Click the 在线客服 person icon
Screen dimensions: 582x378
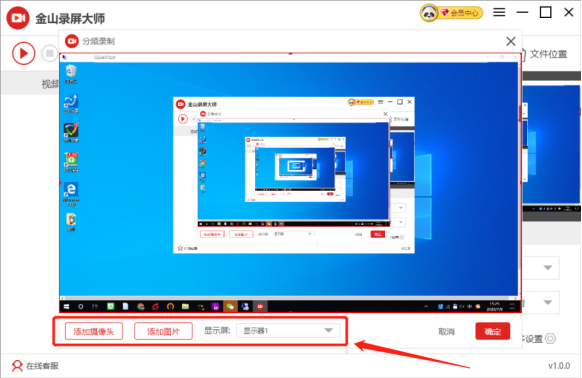tap(17, 366)
